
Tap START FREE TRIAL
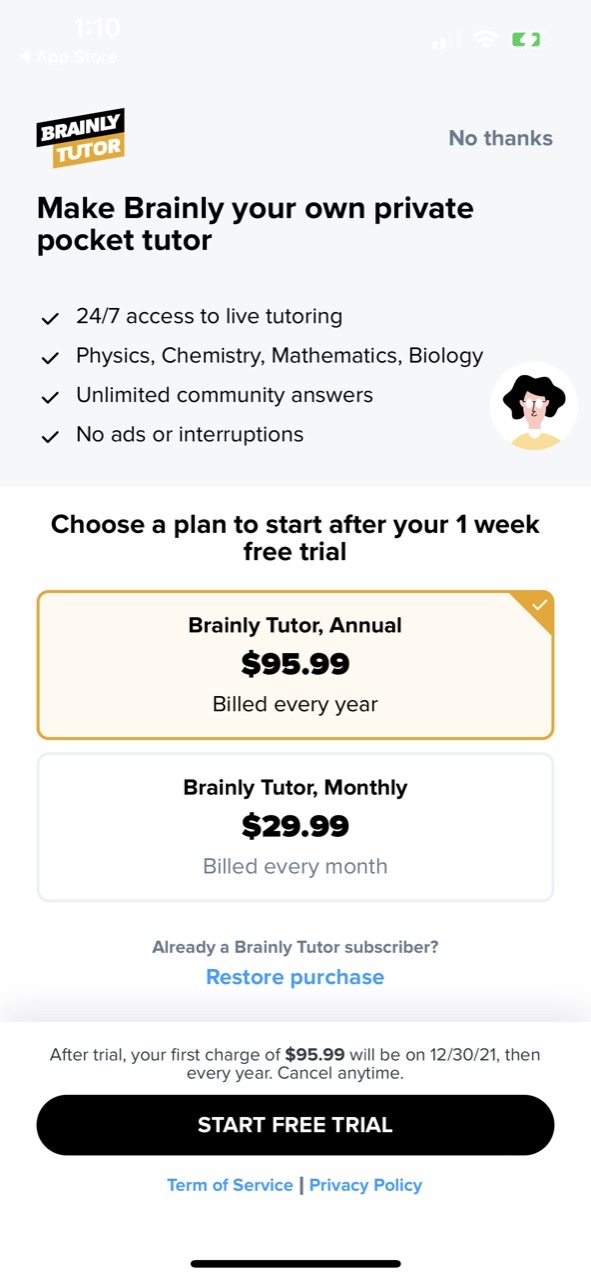click(x=295, y=1124)
